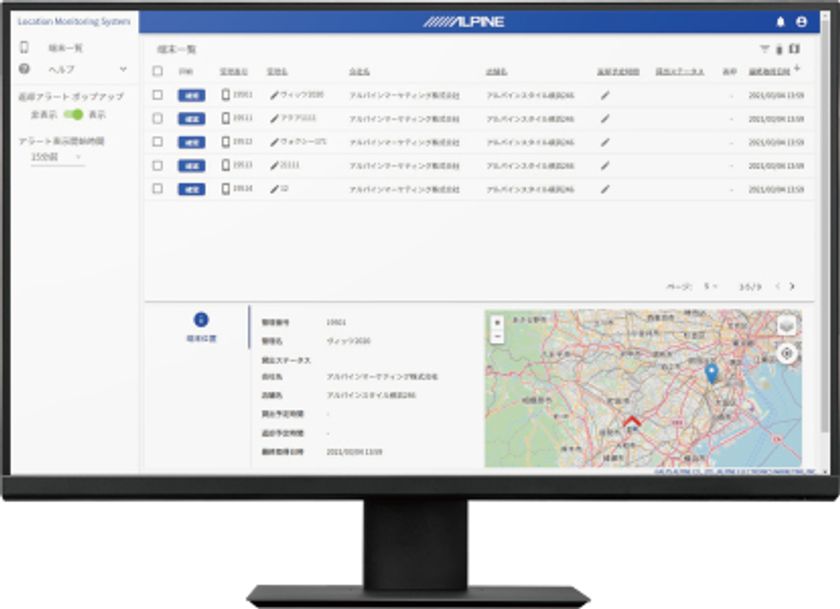
Task: Toggle the alert popup display switch
Action: (73, 114)
